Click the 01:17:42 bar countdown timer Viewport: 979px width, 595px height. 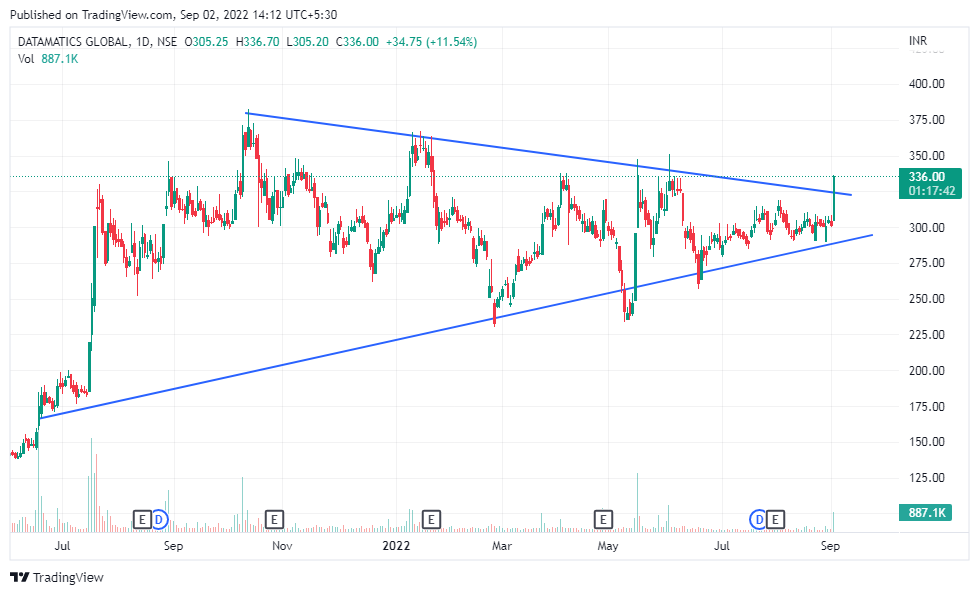(x=930, y=190)
